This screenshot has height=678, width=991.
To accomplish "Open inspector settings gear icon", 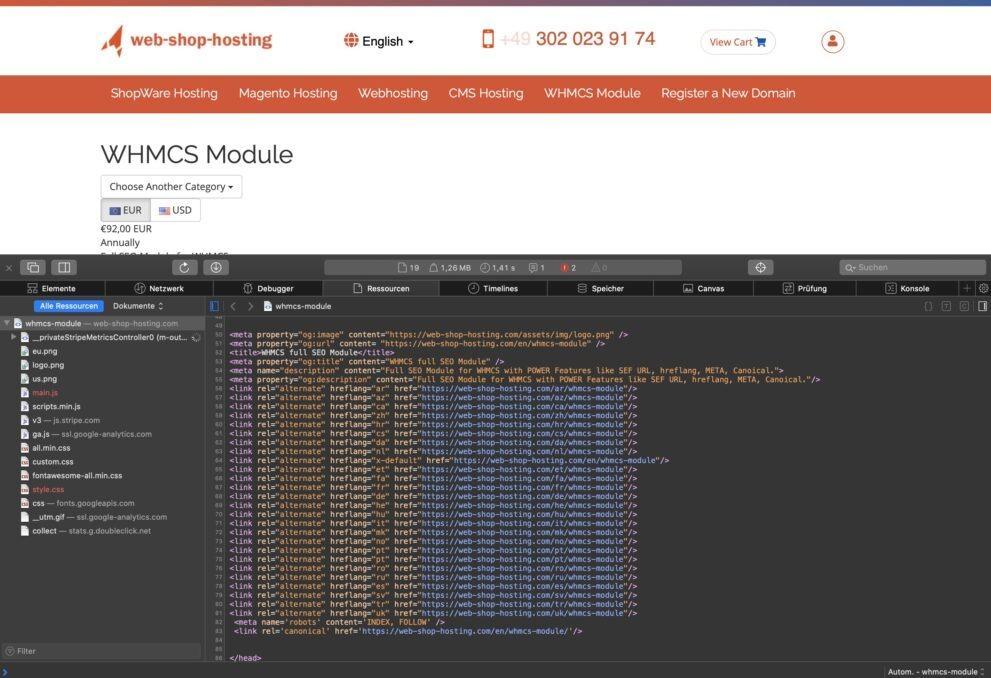I will click(x=983, y=289).
